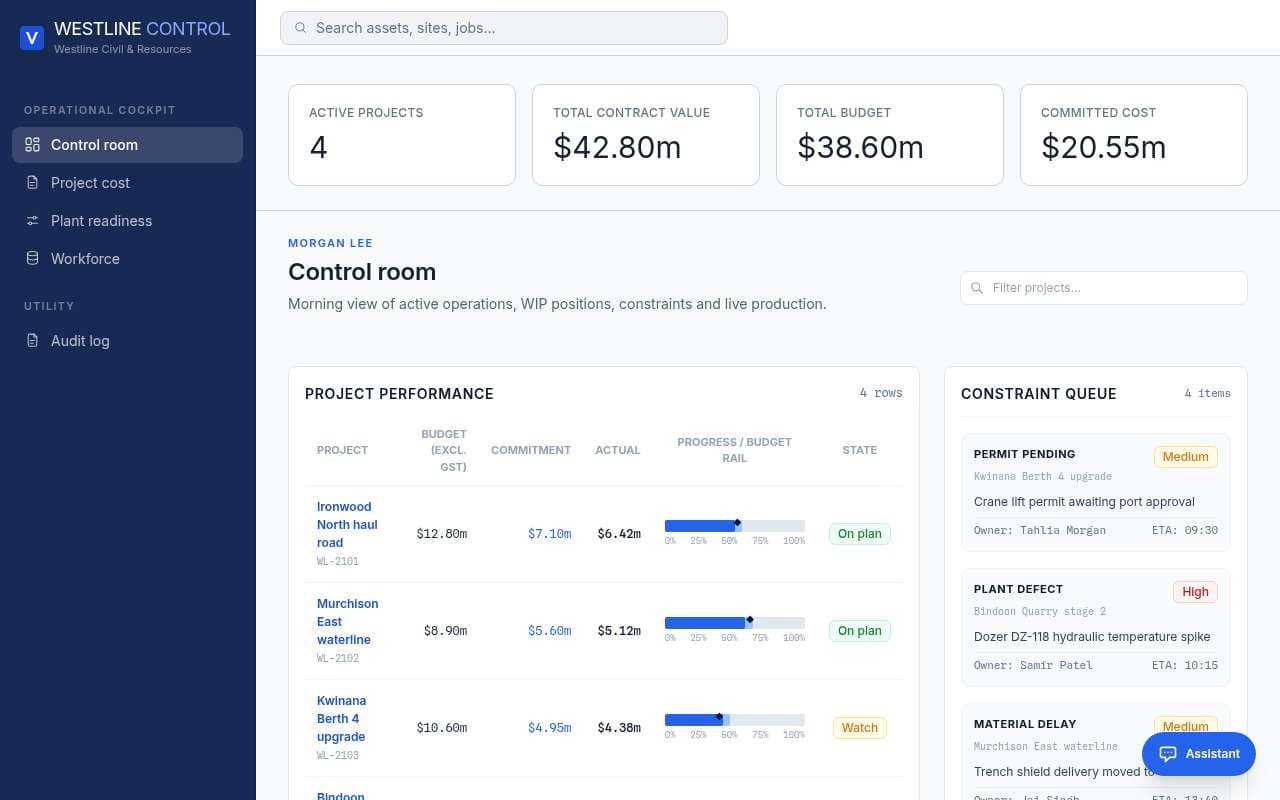Open the Control room page
Screen dimensions: 1280x800
[x=127, y=145]
